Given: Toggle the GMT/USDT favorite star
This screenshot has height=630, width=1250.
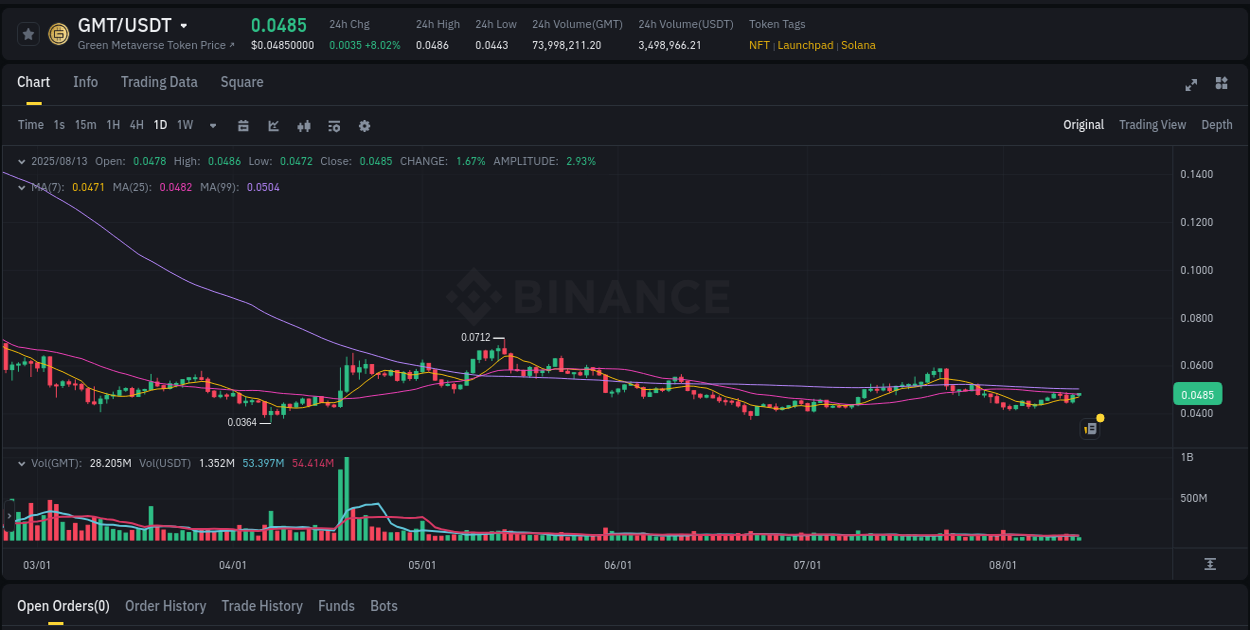Looking at the screenshot, I should coord(28,32).
